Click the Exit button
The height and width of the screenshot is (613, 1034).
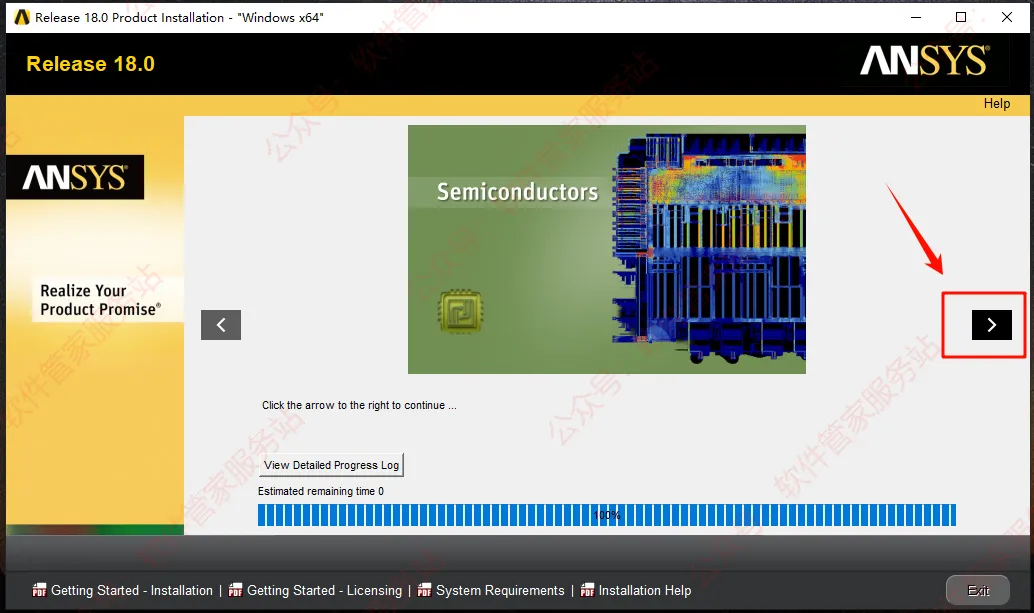[977, 590]
